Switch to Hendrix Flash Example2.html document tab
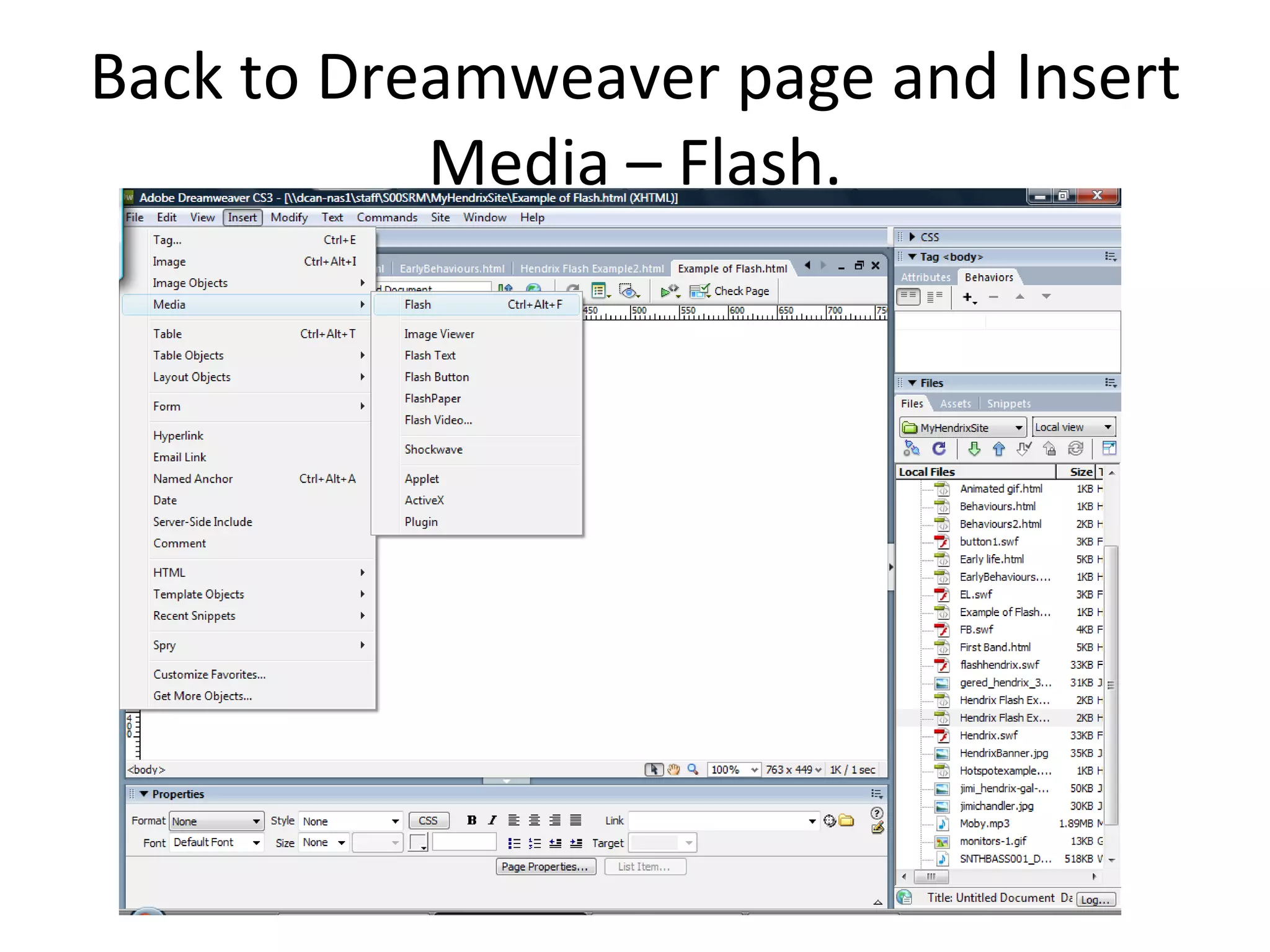The width and height of the screenshot is (1270, 952). pos(592,268)
